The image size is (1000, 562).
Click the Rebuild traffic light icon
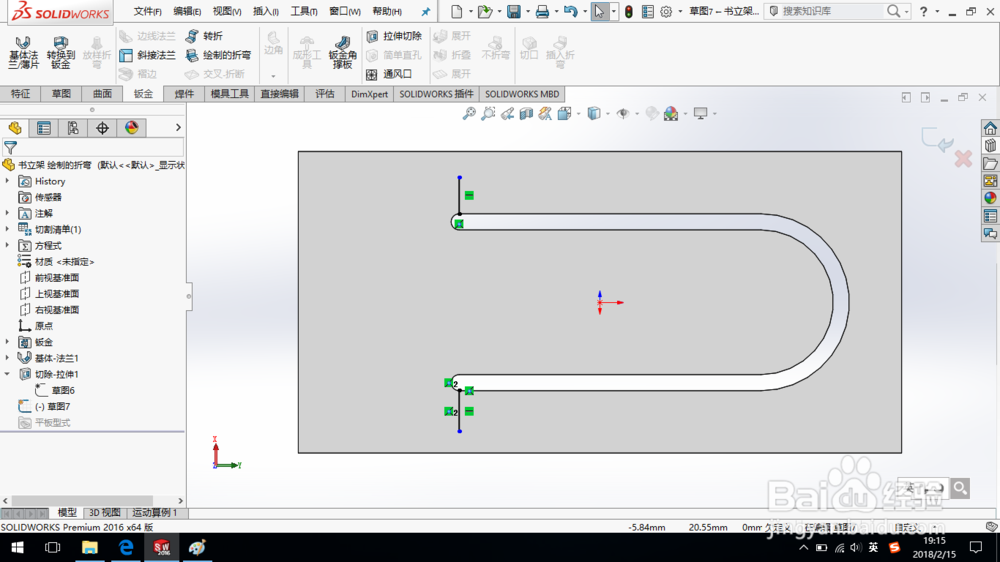629,11
